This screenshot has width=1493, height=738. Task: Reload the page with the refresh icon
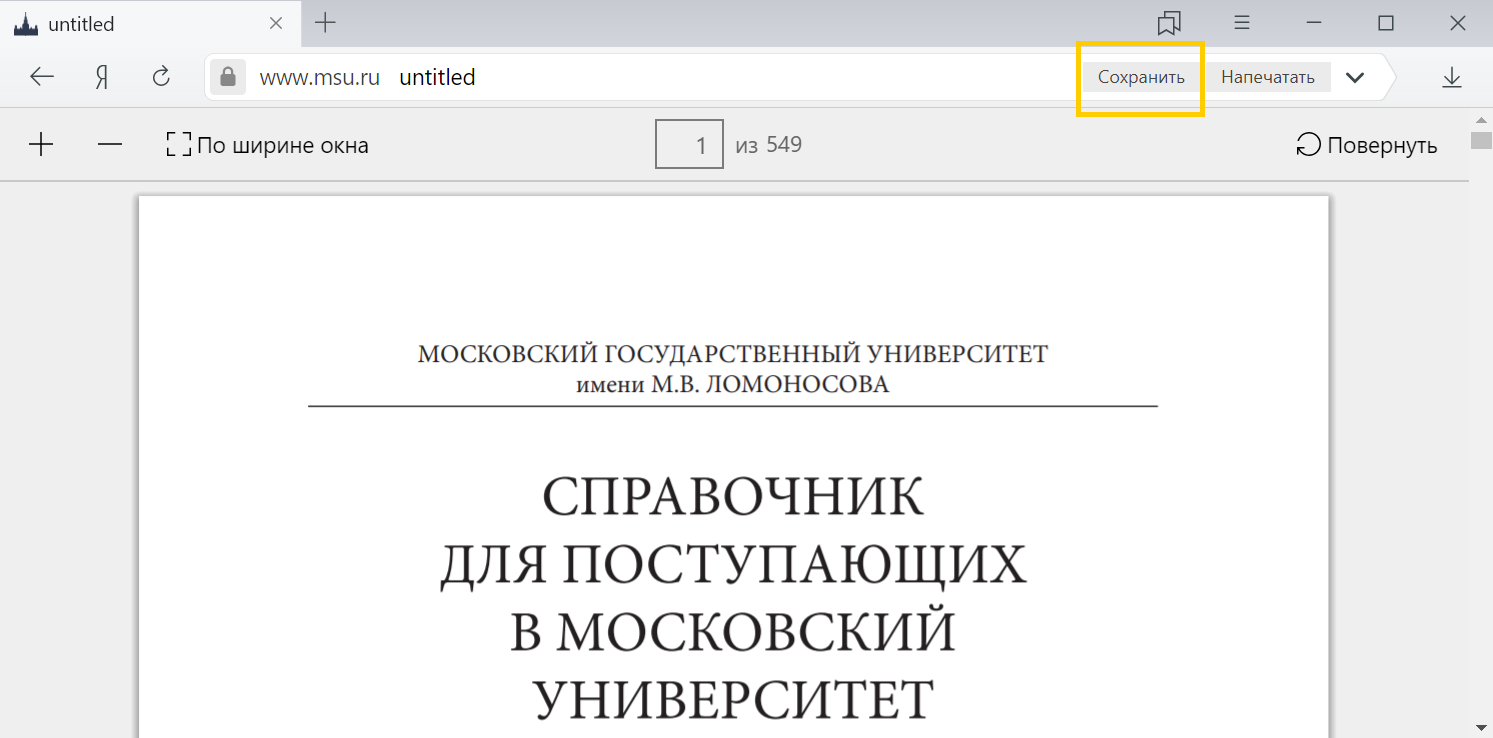(161, 77)
